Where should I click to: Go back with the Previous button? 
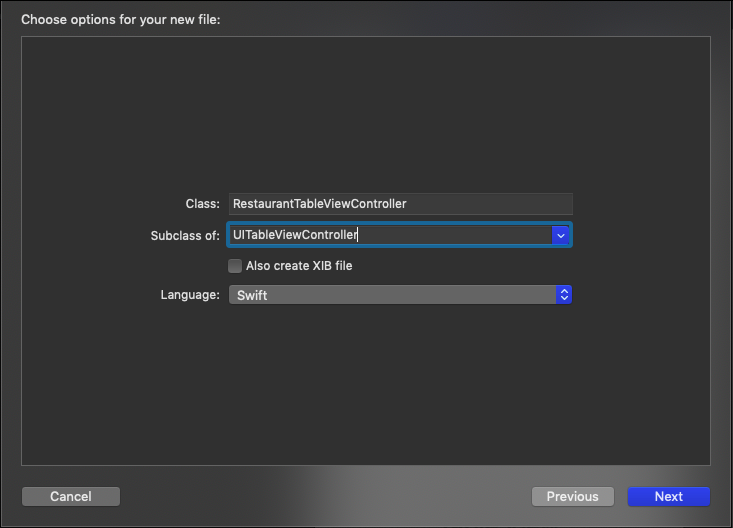tap(572, 496)
